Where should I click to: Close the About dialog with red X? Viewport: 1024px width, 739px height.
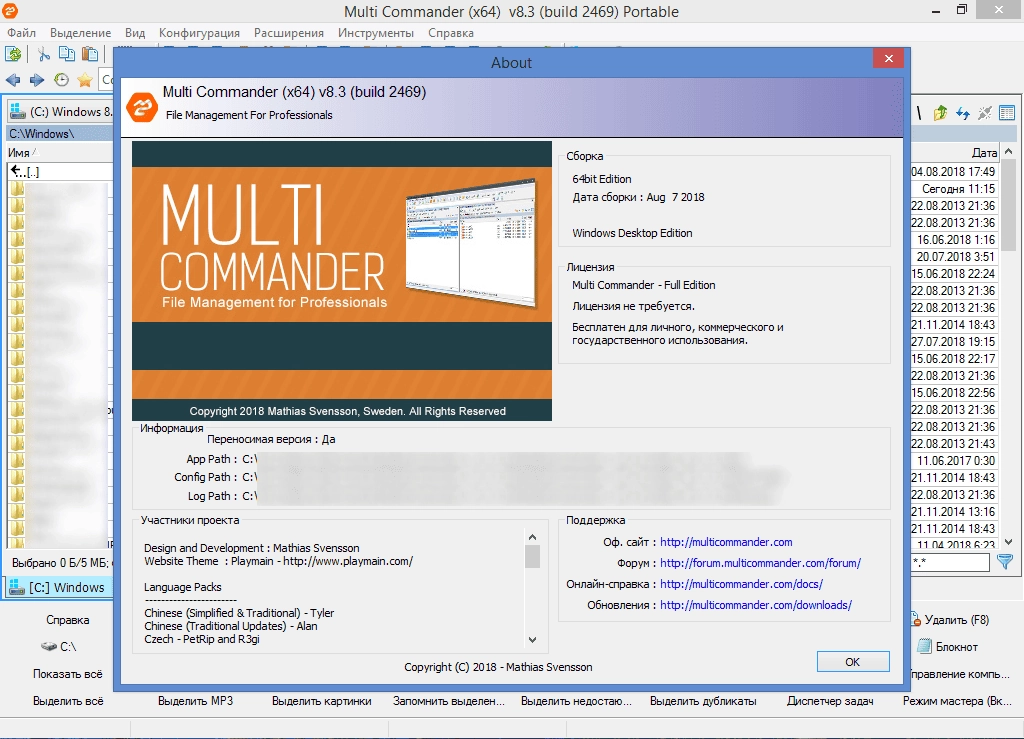coord(888,58)
